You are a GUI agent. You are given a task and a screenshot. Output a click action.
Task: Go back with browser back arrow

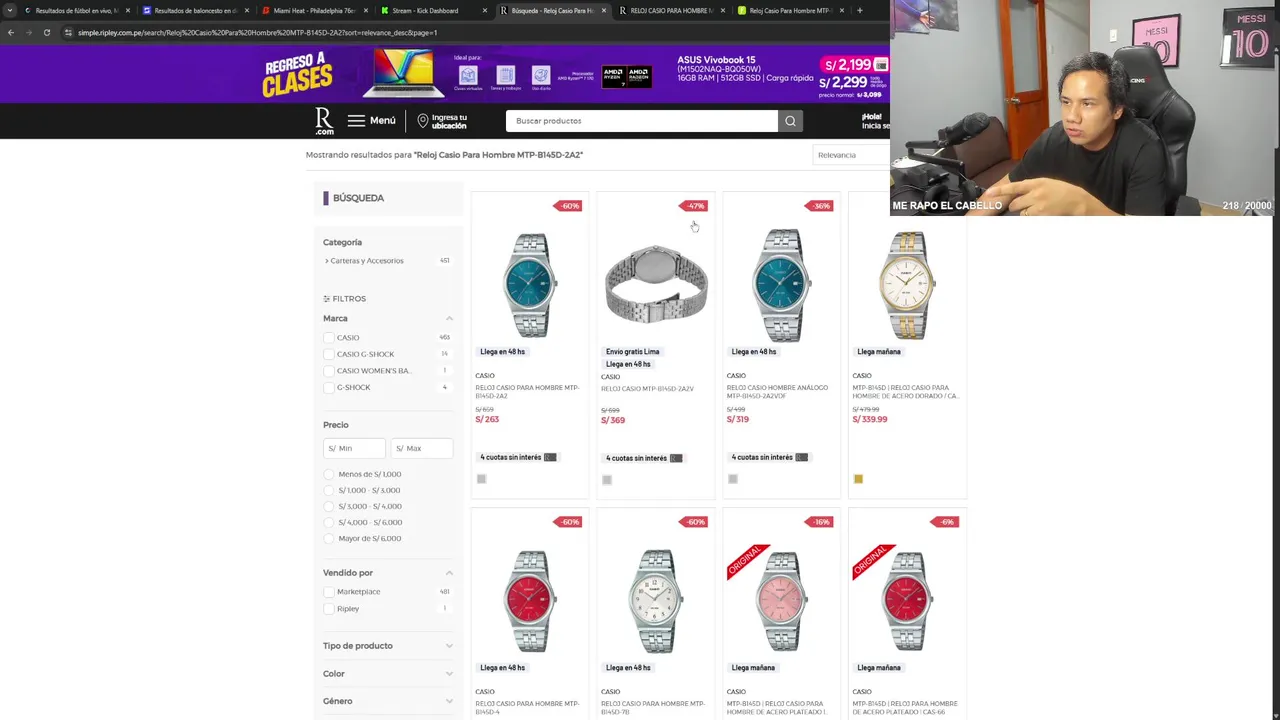click(10, 32)
